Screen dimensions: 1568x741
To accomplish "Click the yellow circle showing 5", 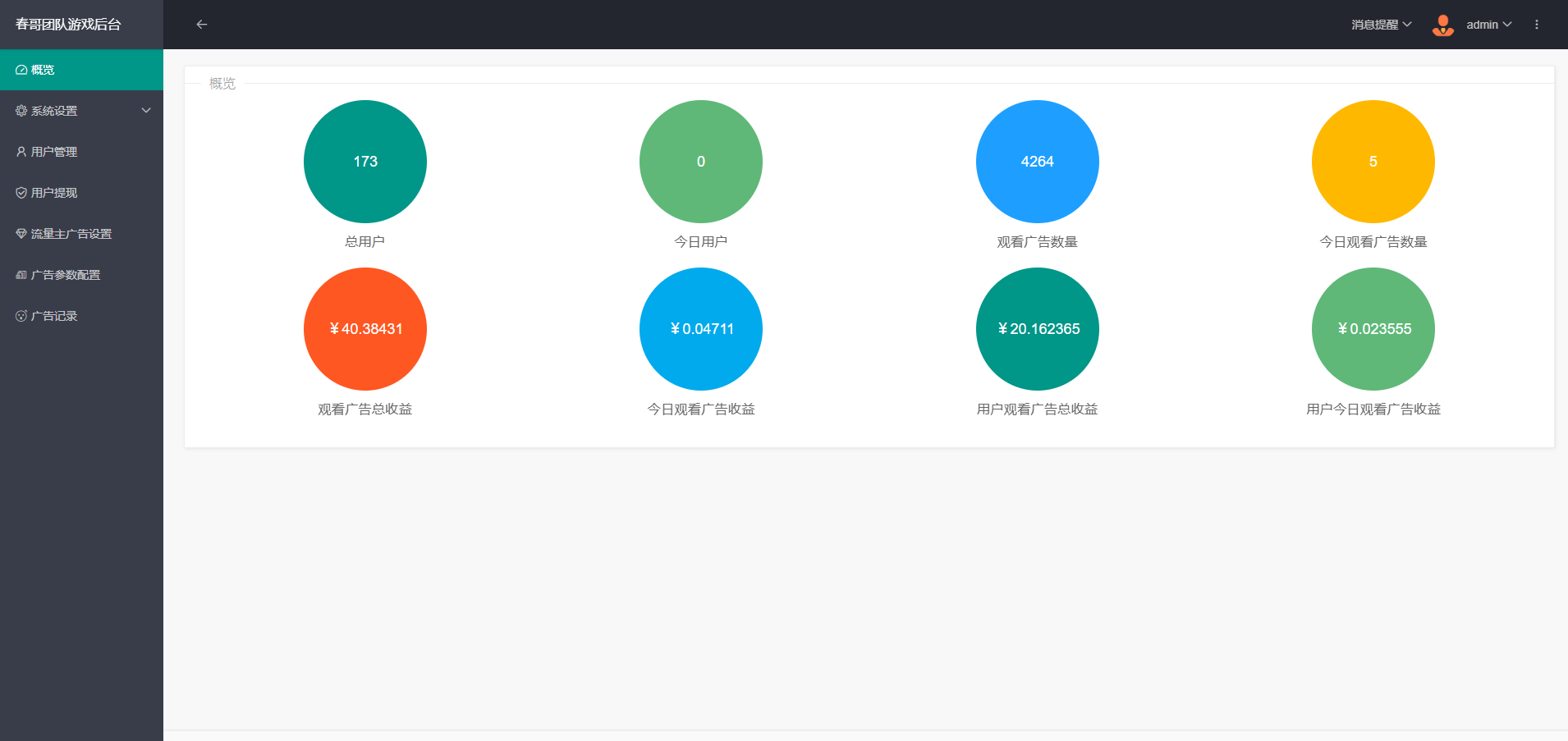I will [1373, 162].
